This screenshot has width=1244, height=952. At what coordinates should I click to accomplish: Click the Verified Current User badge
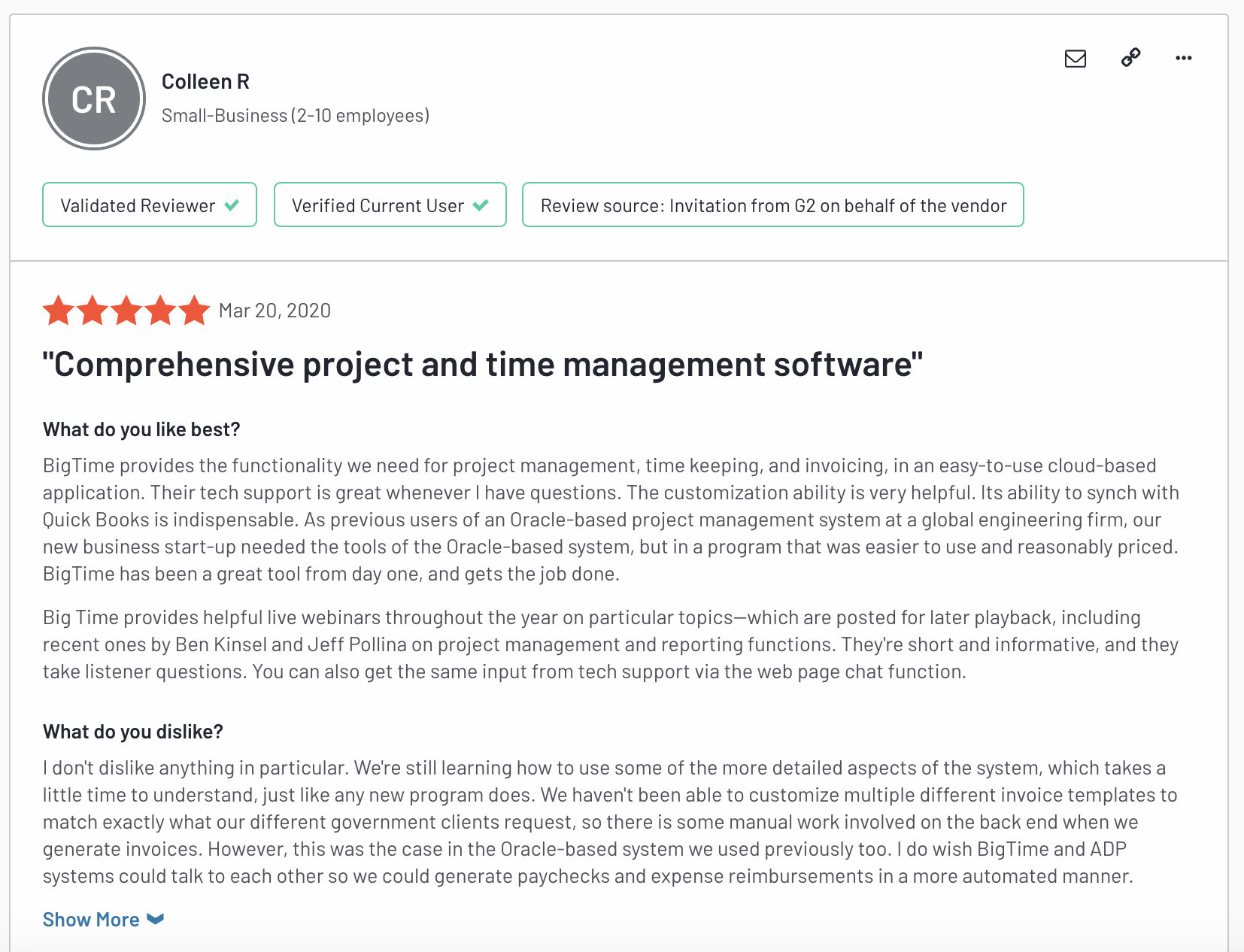pyautogui.click(x=390, y=205)
